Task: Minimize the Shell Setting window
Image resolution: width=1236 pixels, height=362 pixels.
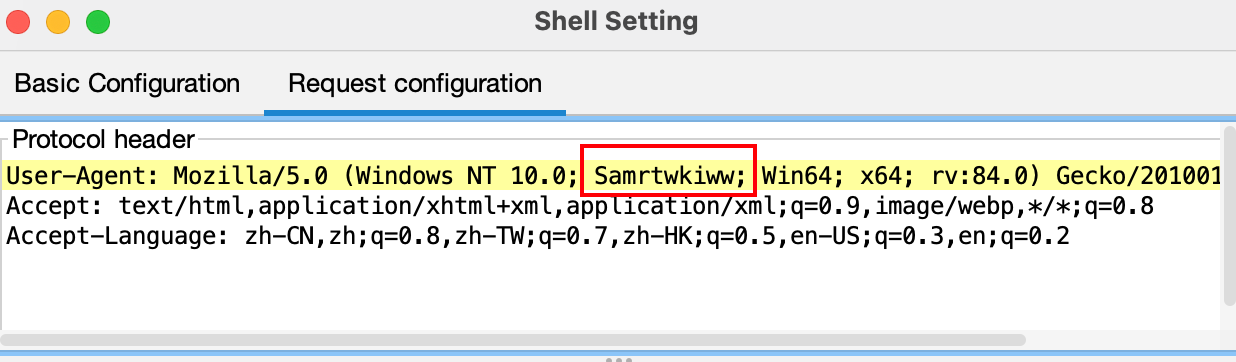Action: [59, 21]
